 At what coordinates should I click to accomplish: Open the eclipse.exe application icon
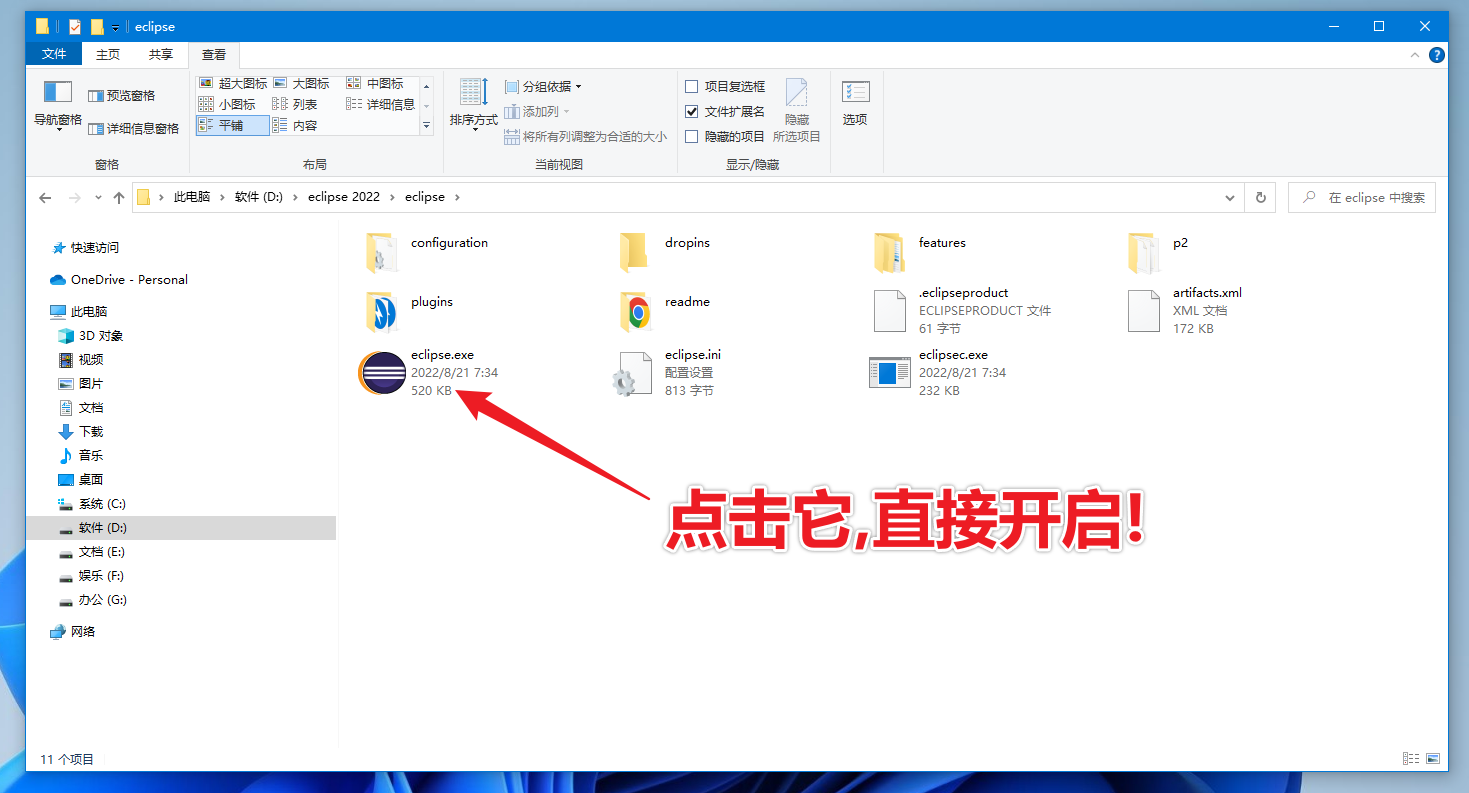coord(381,373)
